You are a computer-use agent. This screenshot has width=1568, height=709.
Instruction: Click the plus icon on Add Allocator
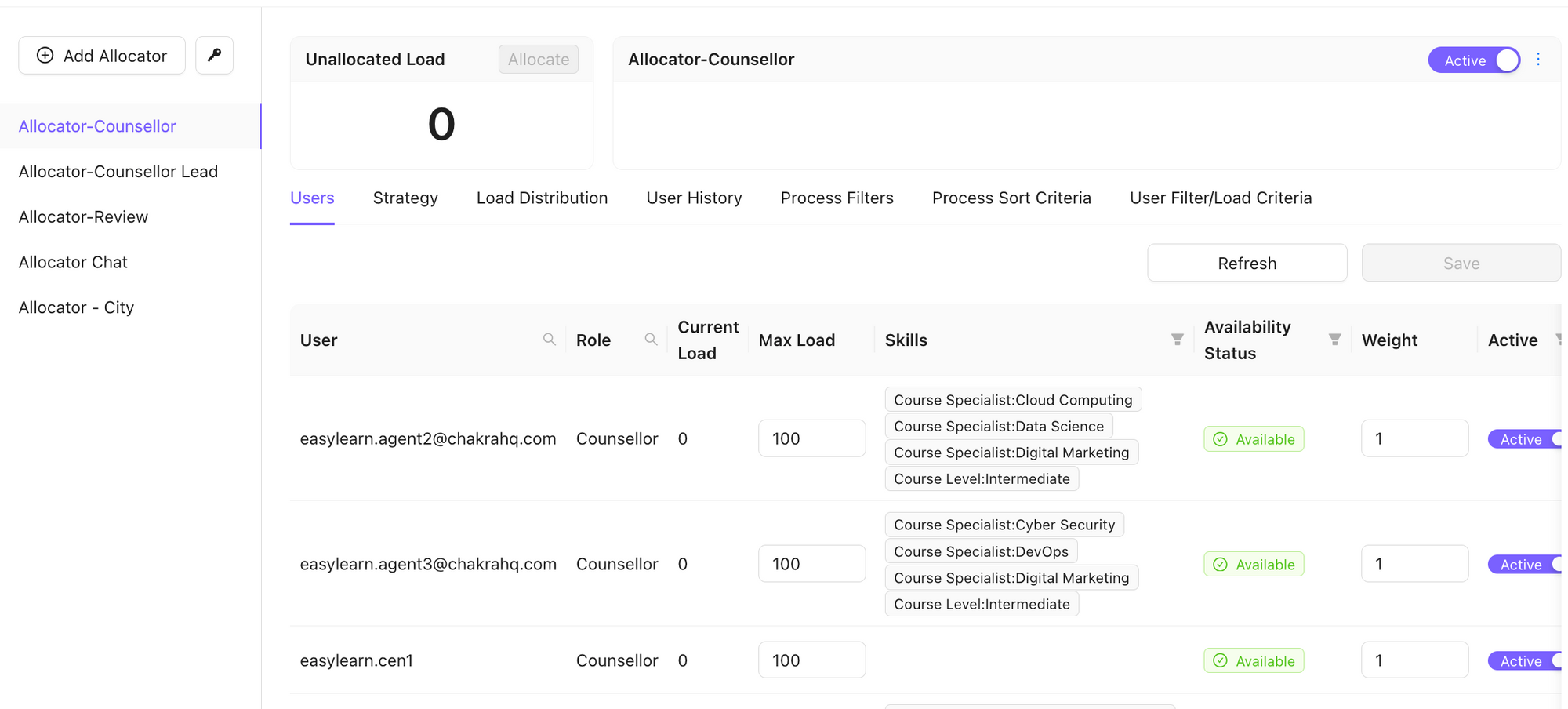click(45, 55)
